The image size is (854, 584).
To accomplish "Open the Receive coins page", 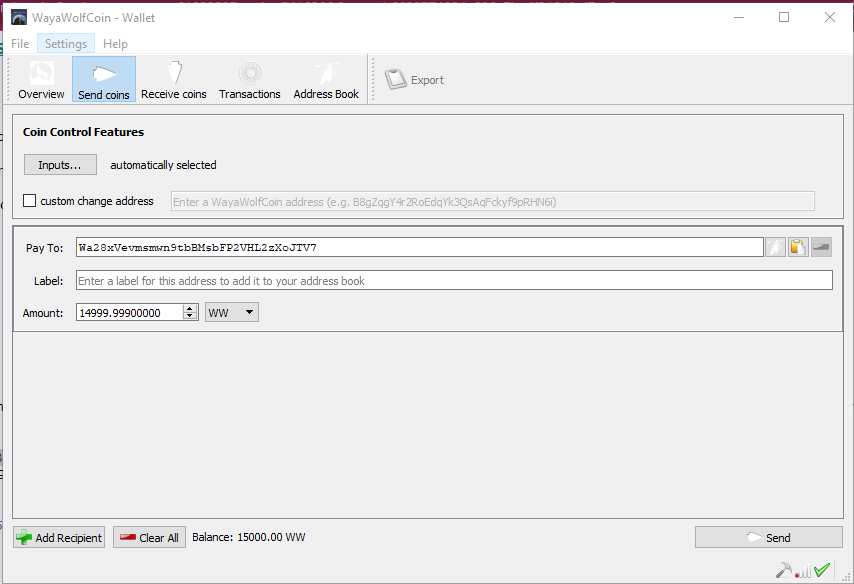I will 174,80.
